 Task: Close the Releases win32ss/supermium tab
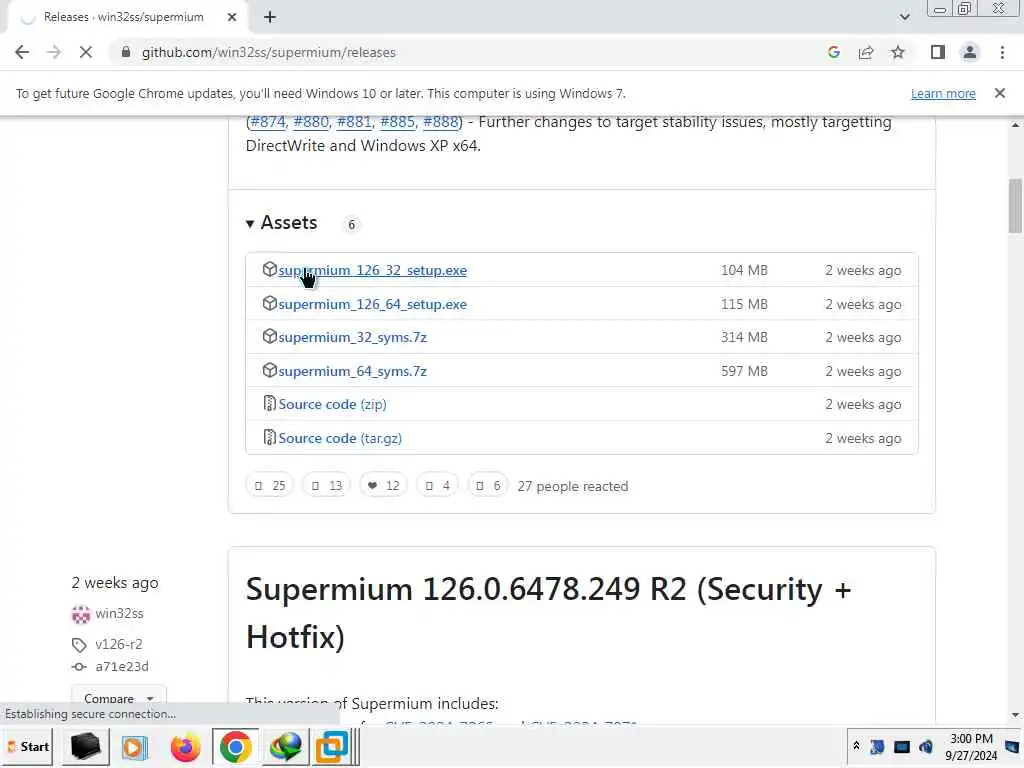232,17
